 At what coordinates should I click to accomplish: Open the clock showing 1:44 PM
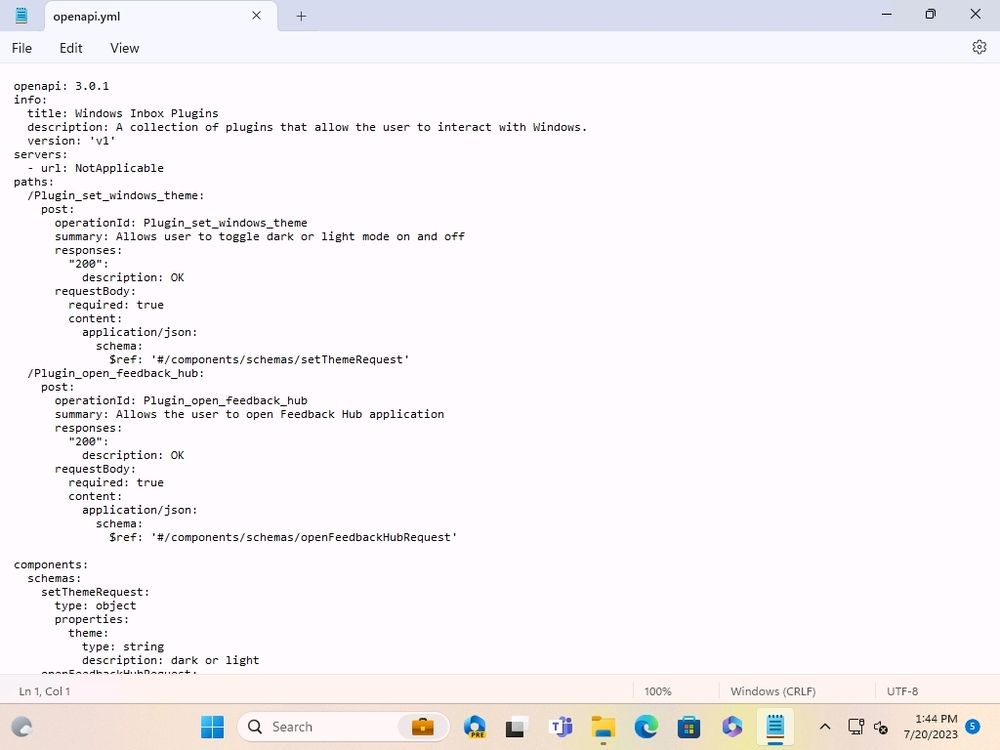tap(930, 726)
